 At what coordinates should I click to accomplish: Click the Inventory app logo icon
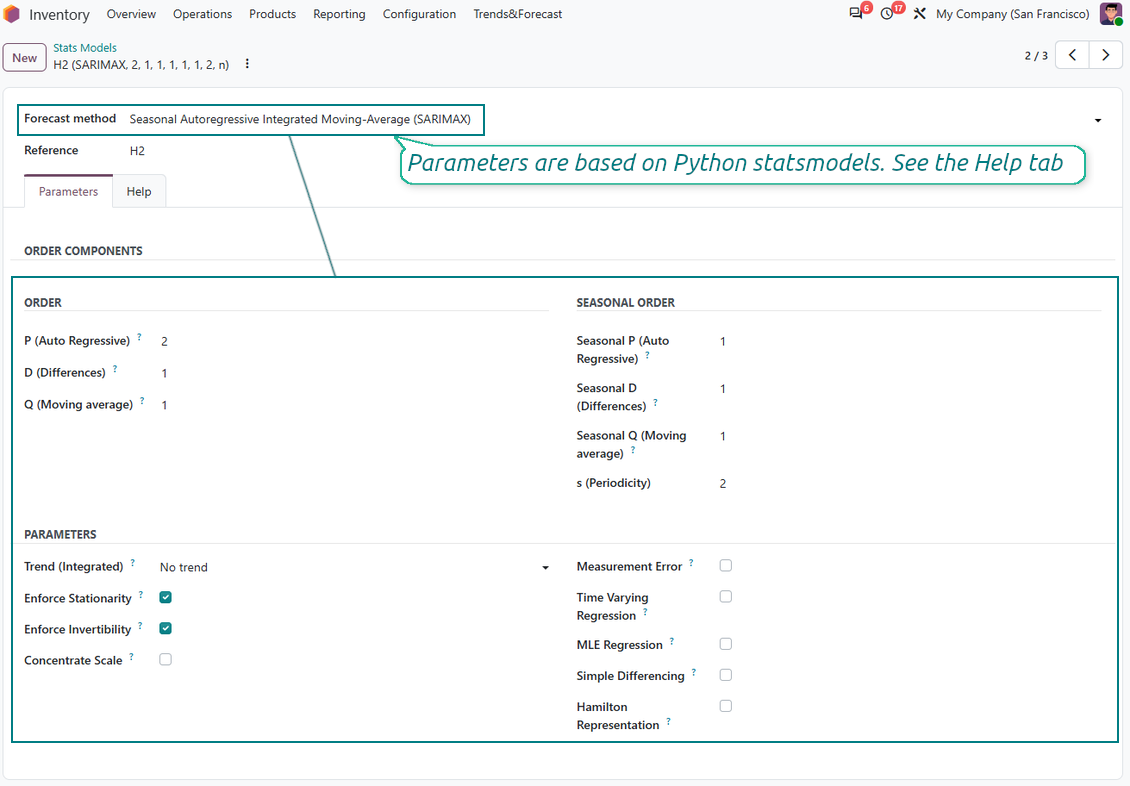12,14
